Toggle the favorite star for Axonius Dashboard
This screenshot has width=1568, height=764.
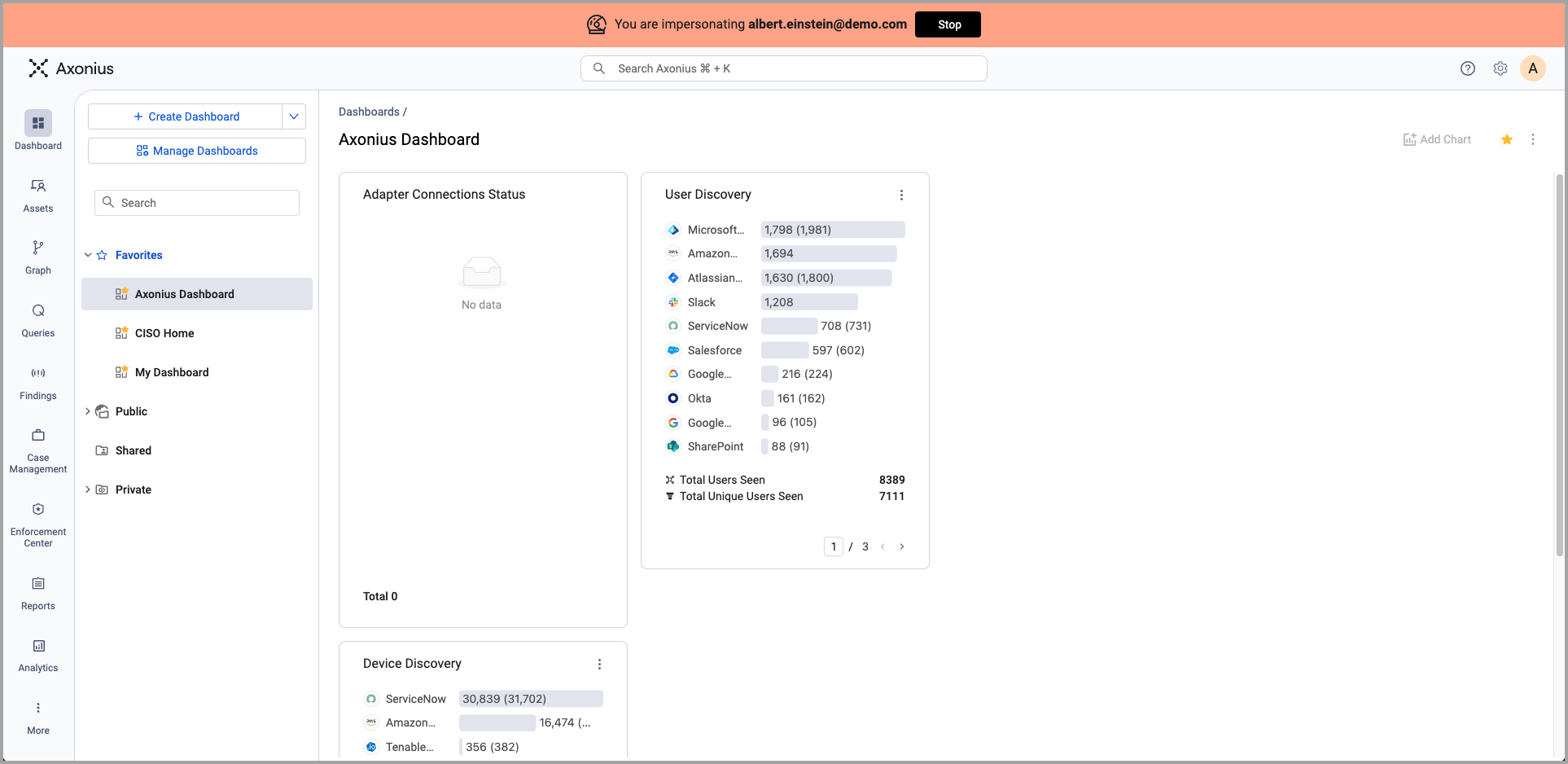(x=1507, y=139)
